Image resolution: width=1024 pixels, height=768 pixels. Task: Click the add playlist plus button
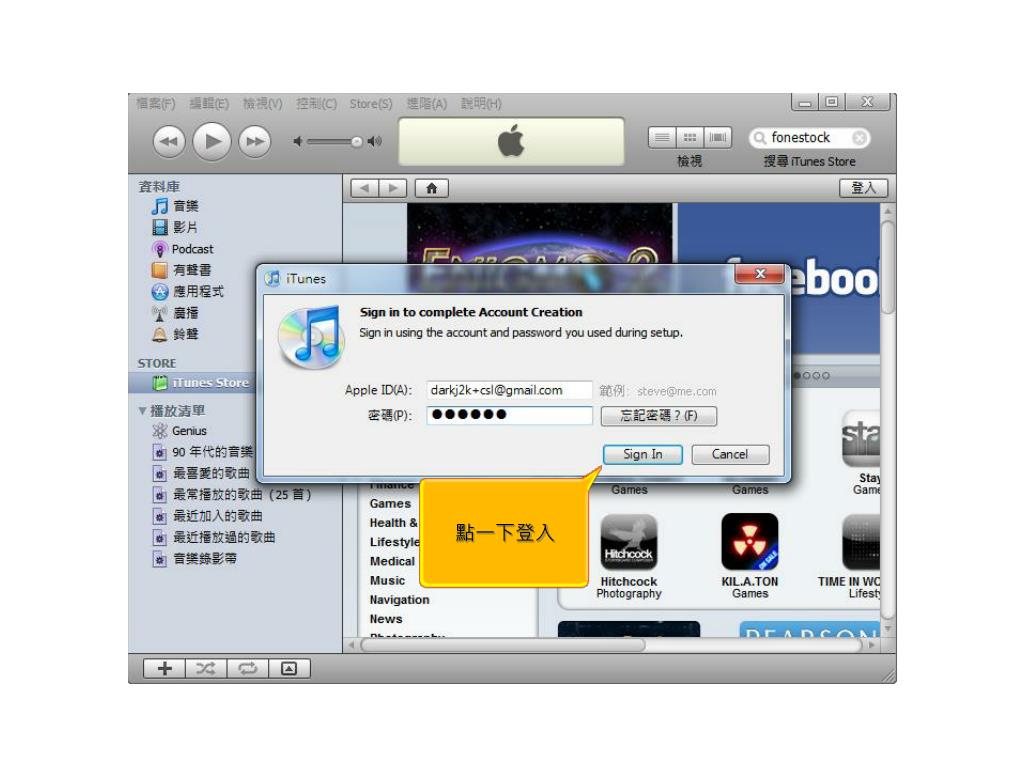coord(165,668)
